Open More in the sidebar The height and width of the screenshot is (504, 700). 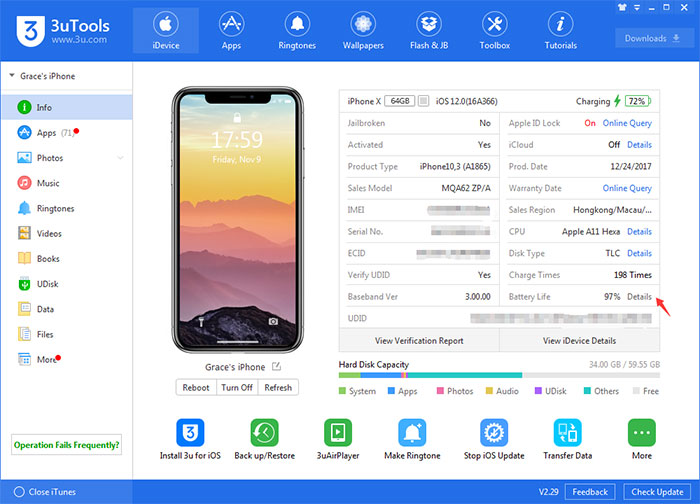[x=67, y=359]
